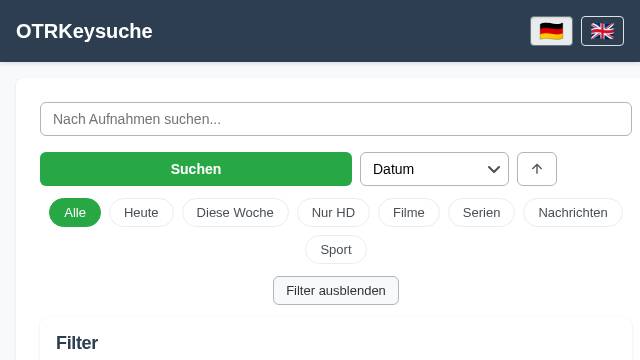
Task: Toggle sort direction arrow button
Action: pyautogui.click(x=537, y=169)
